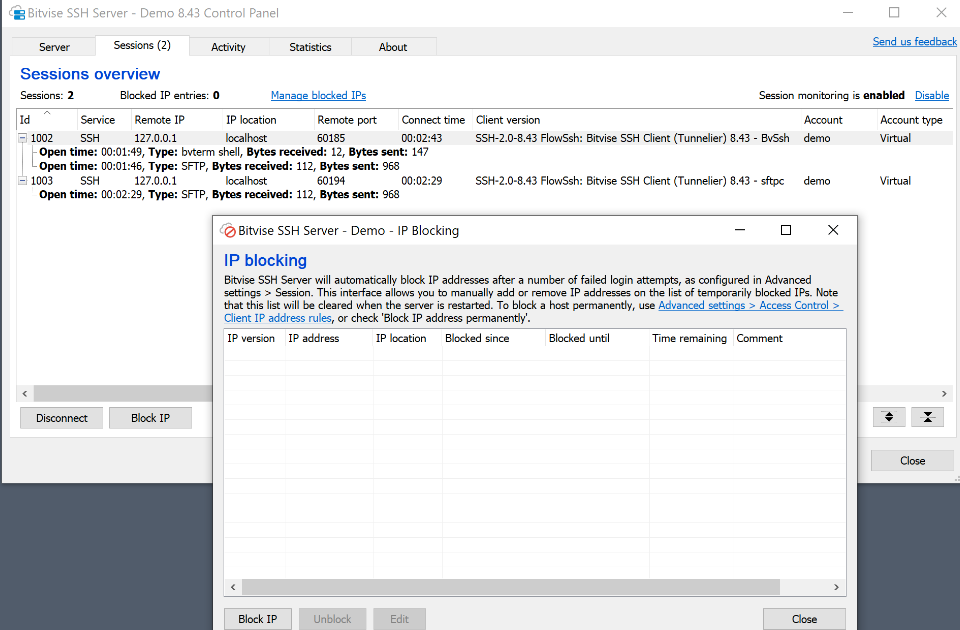Click the IP Blocking dialog title icon
The height and width of the screenshot is (630, 960).
tap(228, 231)
